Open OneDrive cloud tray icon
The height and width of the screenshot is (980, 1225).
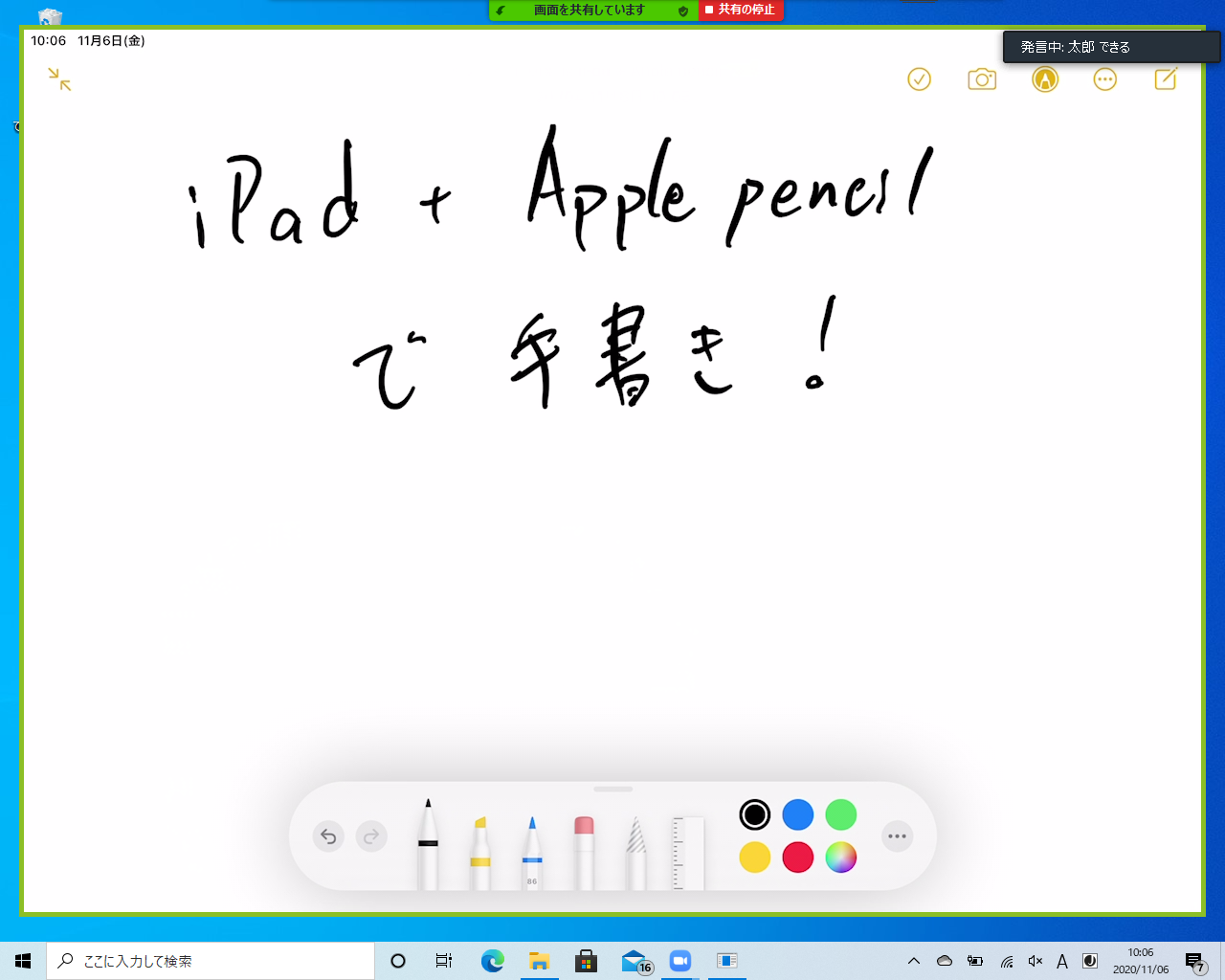coord(945,961)
